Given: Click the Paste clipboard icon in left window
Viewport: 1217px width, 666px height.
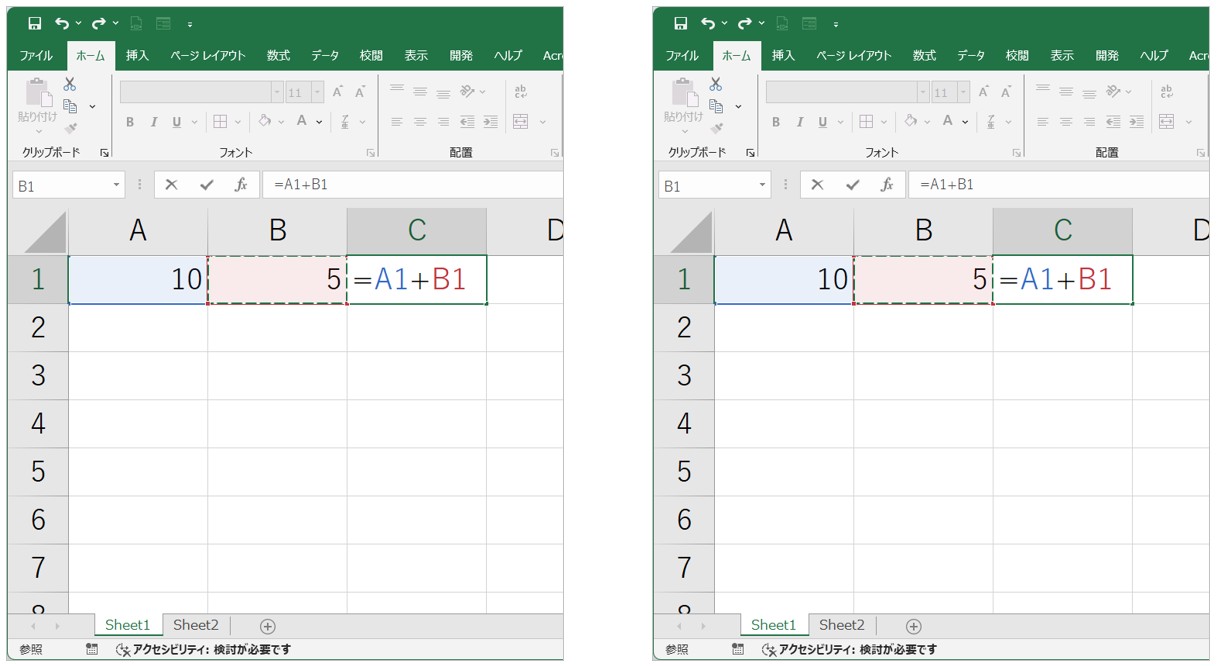Looking at the screenshot, I should 38,93.
